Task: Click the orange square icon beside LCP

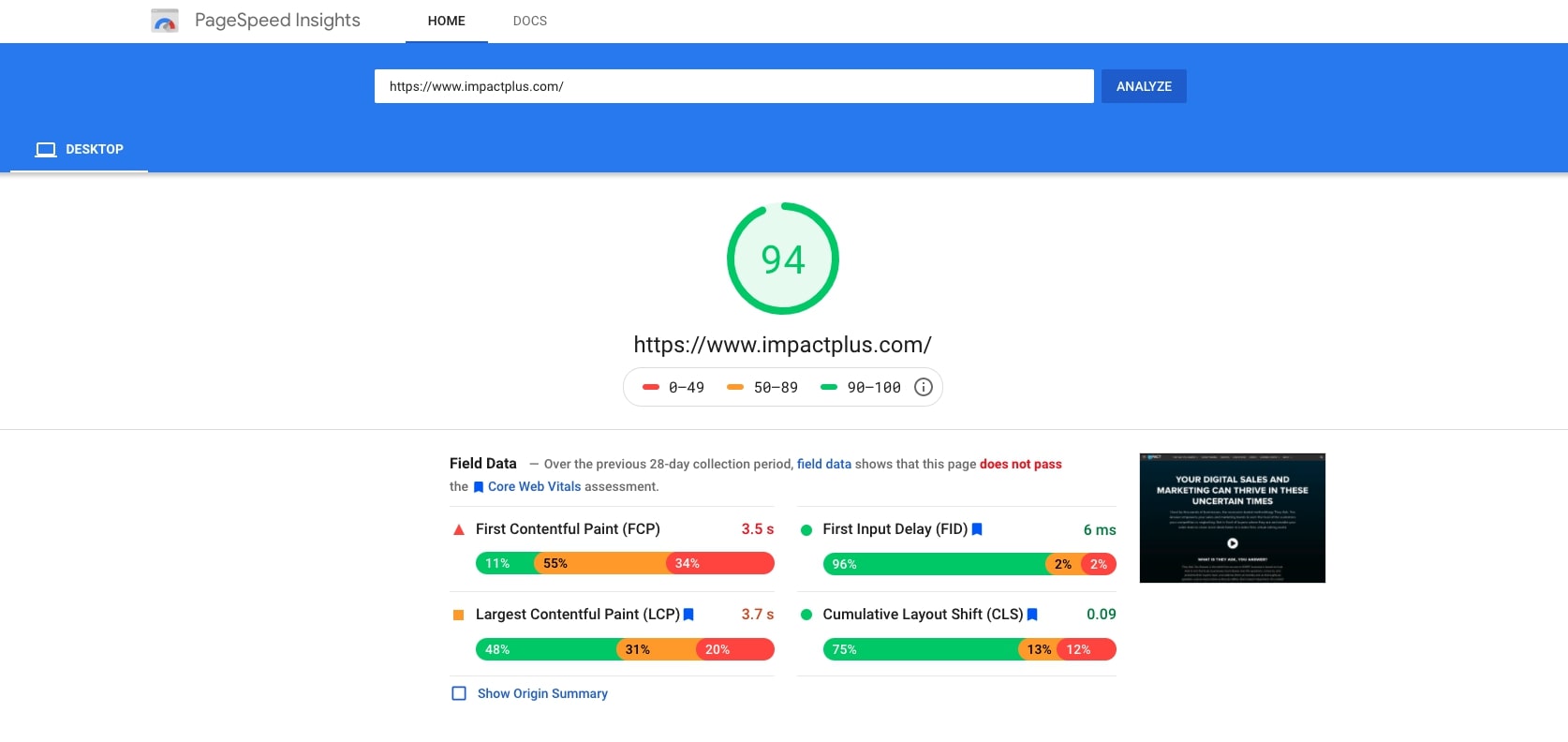Action: [x=459, y=615]
